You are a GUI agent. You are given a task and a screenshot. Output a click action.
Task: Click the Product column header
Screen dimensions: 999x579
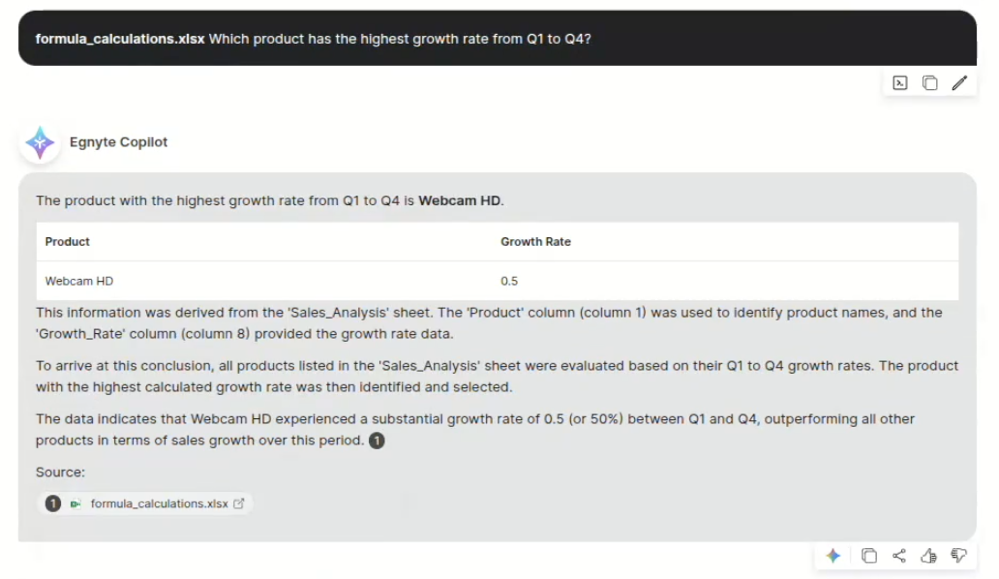[68, 242]
